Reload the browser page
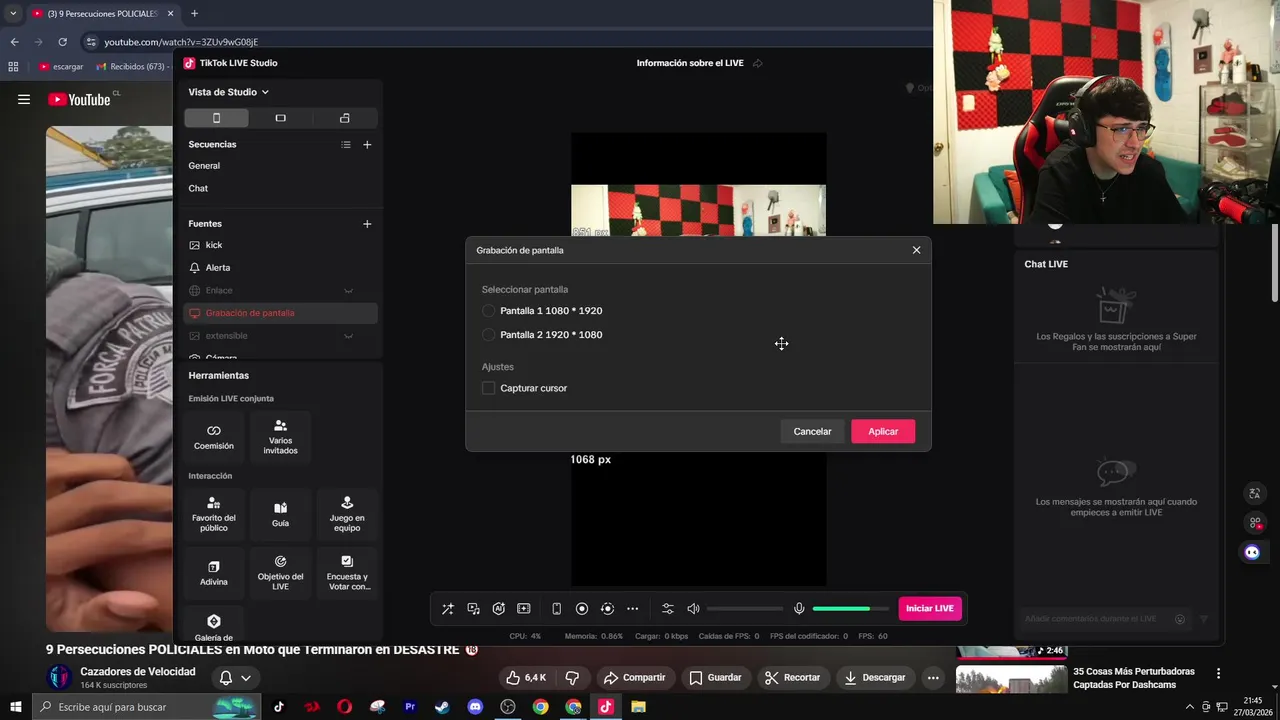The height and width of the screenshot is (720, 1280). 62,42
